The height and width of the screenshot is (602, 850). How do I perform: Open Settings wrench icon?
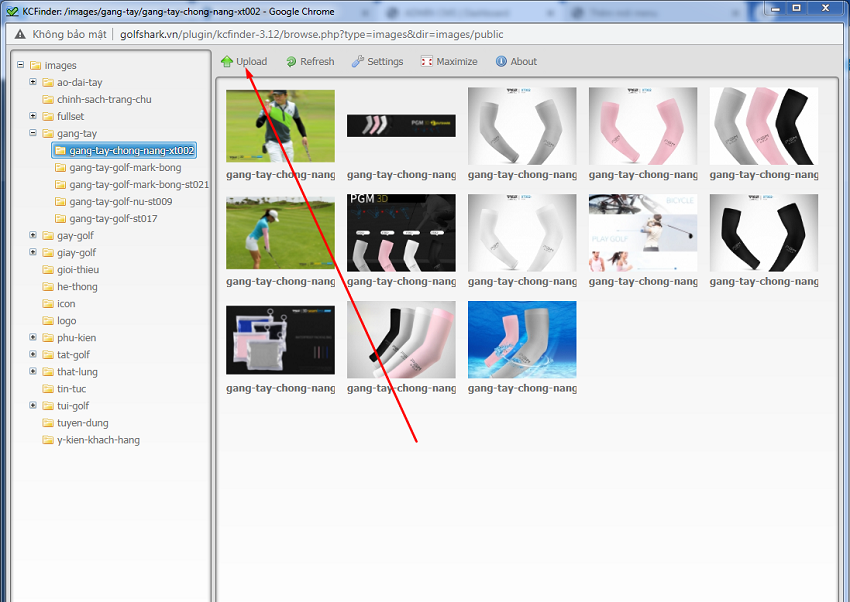coord(358,62)
